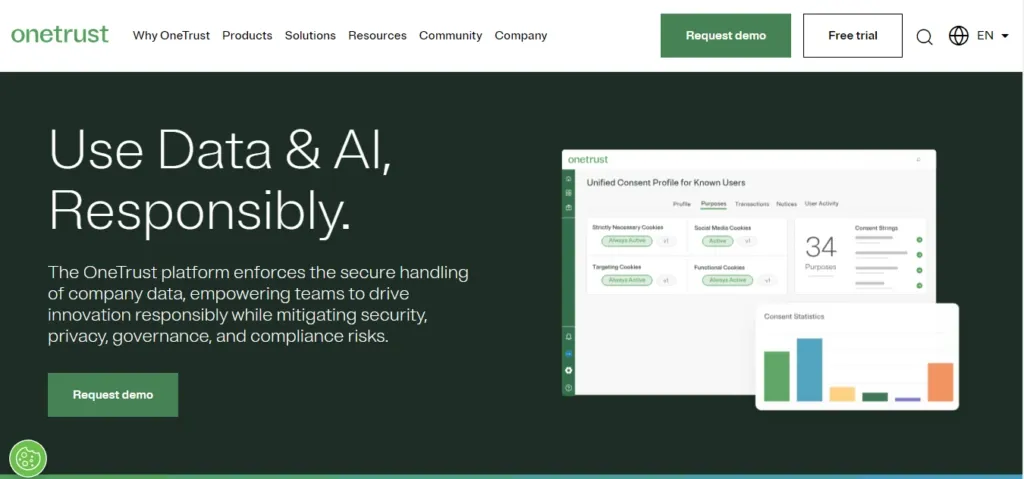Expand the Products menu
The image size is (1024, 479).
(x=247, y=35)
